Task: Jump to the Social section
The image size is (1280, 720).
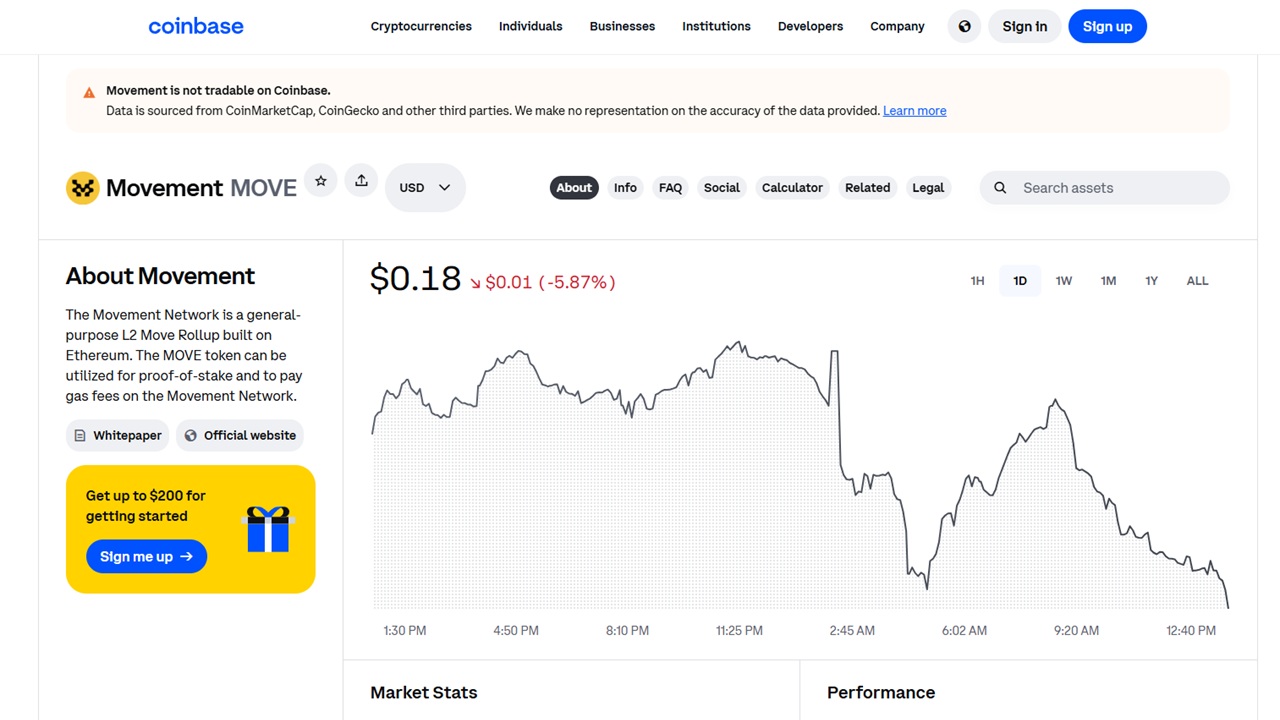Action: point(721,187)
